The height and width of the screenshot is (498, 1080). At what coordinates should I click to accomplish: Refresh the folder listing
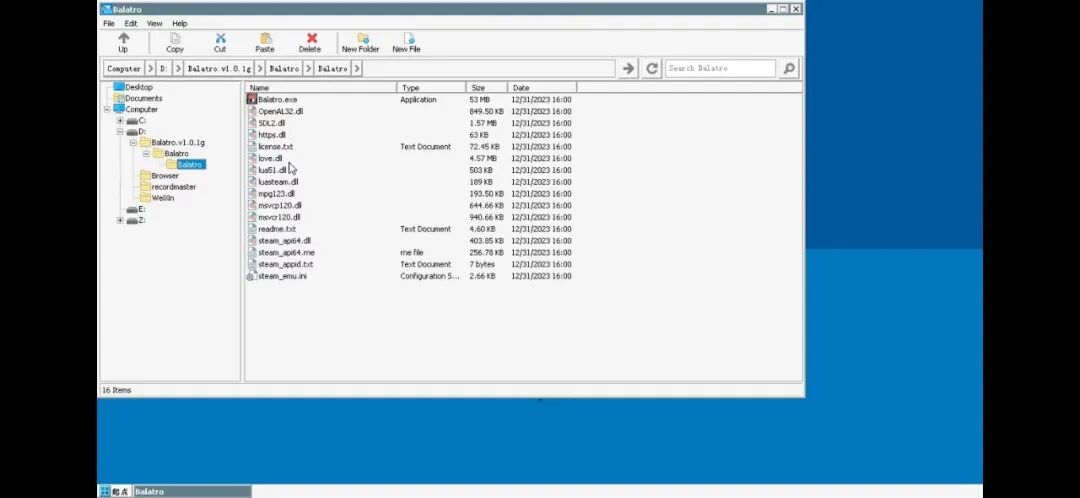tap(652, 68)
